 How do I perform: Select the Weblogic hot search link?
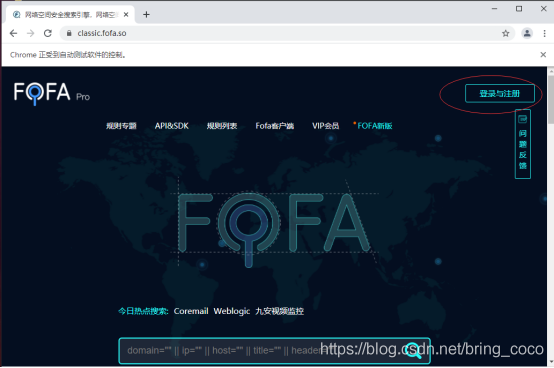232,311
